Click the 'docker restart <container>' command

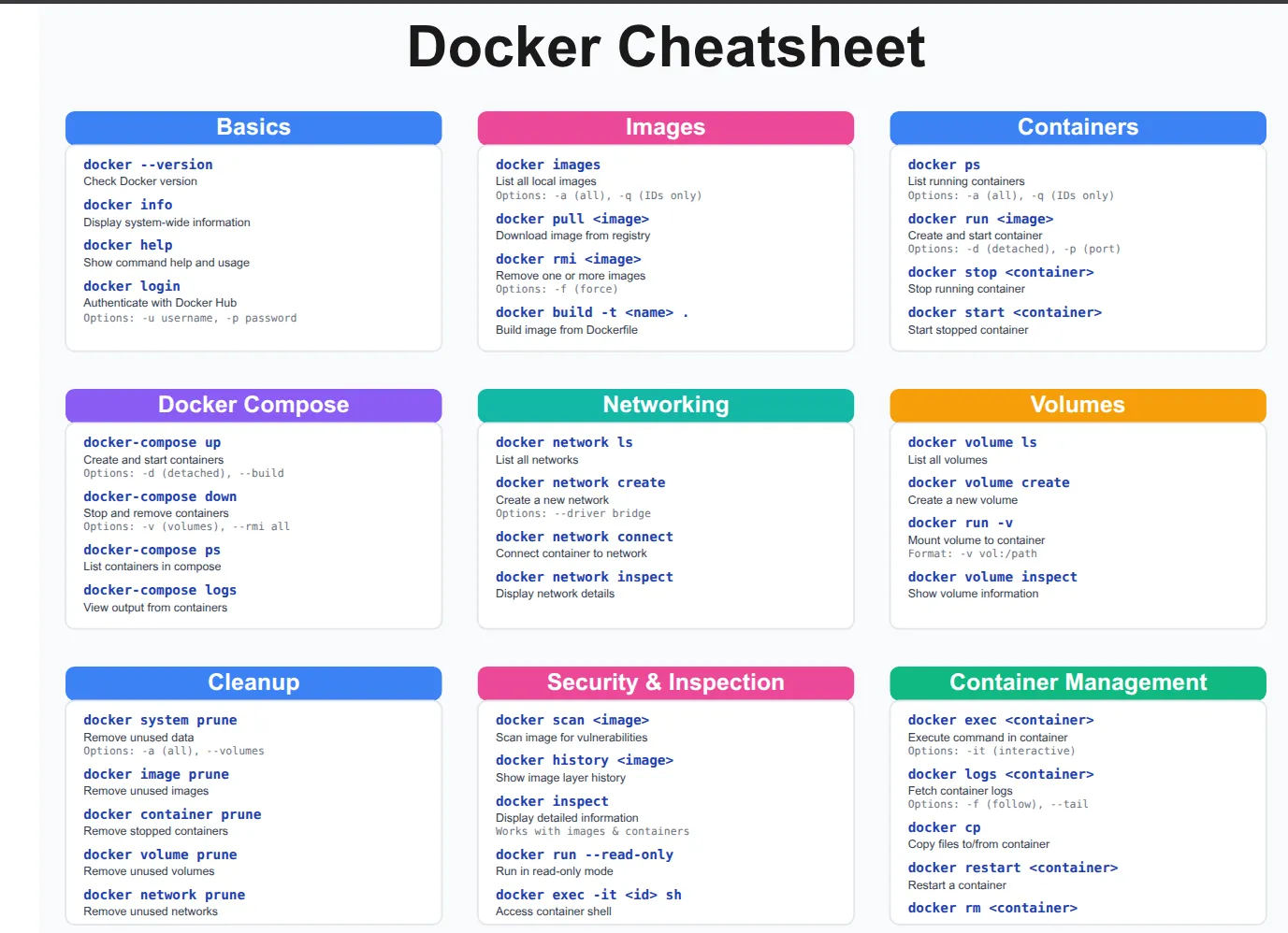(x=1013, y=868)
